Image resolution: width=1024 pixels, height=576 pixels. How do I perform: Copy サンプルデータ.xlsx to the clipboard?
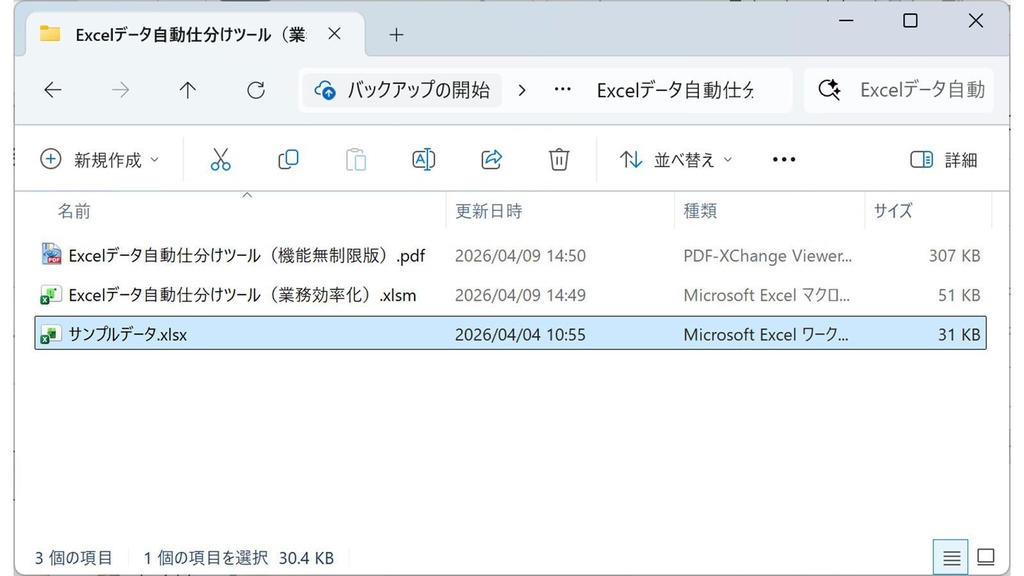288,159
